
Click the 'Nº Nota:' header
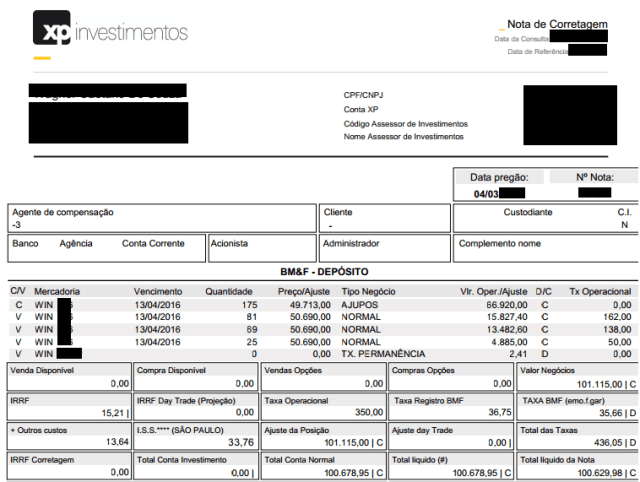[x=595, y=177]
